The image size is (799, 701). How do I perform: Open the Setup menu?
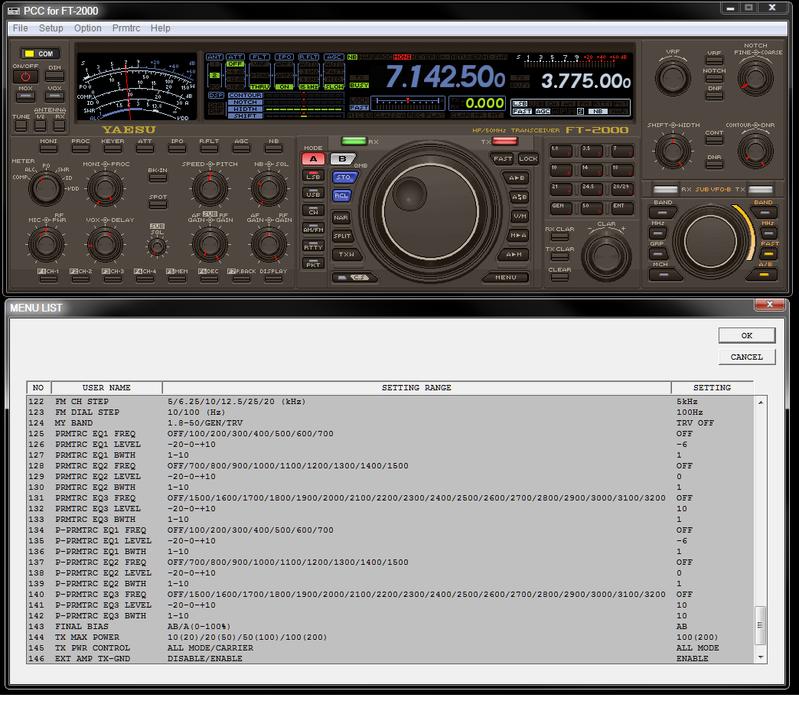coord(51,28)
